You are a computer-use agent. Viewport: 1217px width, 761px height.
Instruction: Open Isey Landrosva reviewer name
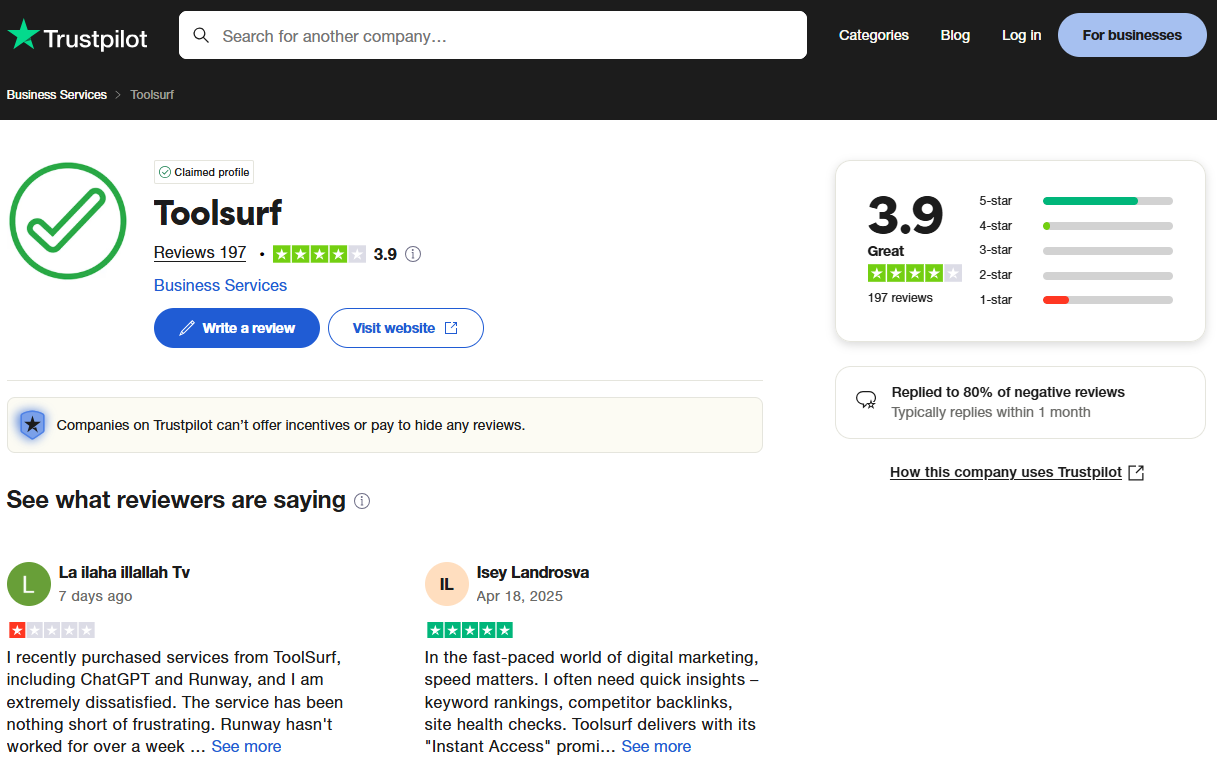[533, 573]
